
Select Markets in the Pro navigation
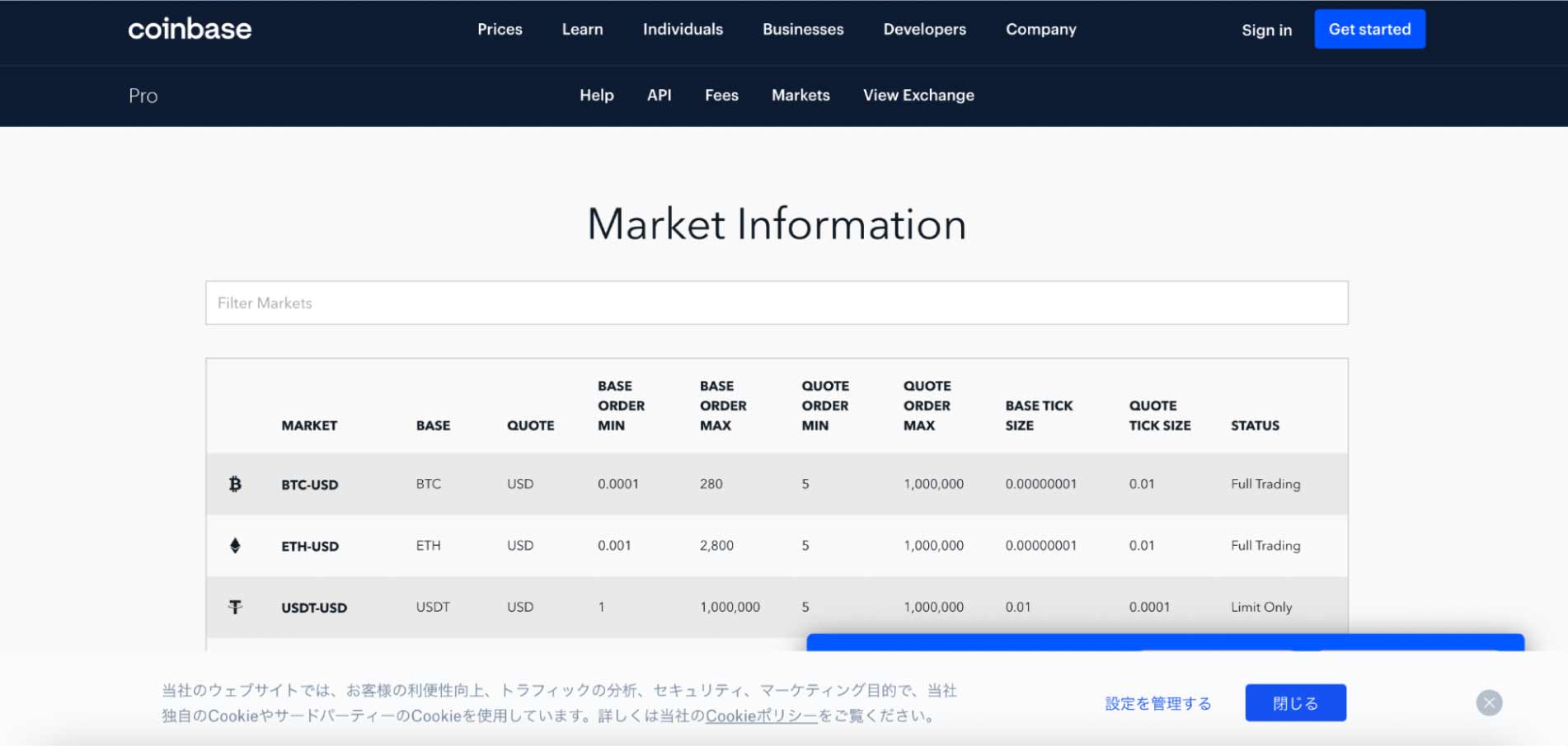tap(800, 96)
